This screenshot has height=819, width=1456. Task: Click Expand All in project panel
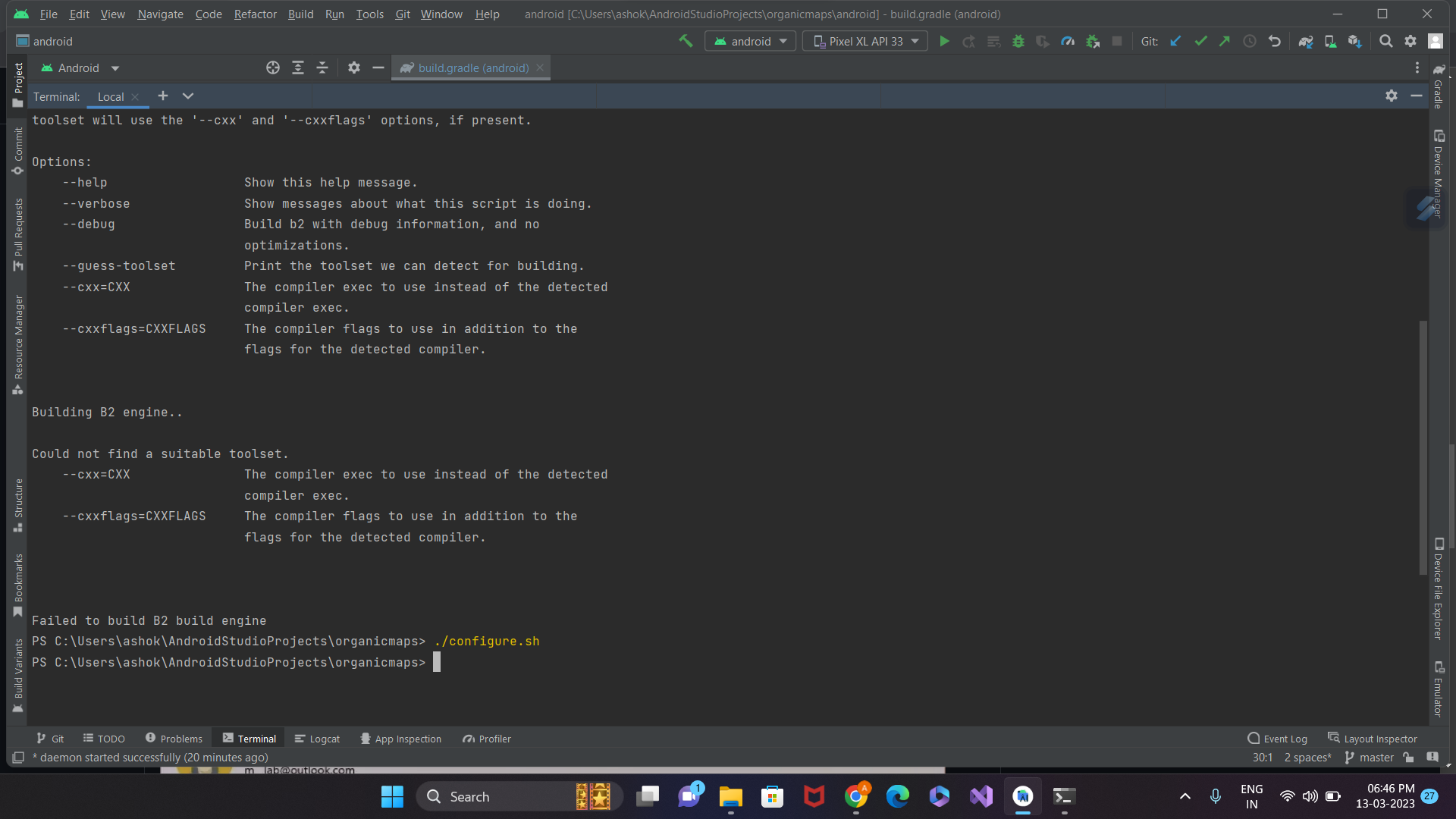(x=298, y=67)
